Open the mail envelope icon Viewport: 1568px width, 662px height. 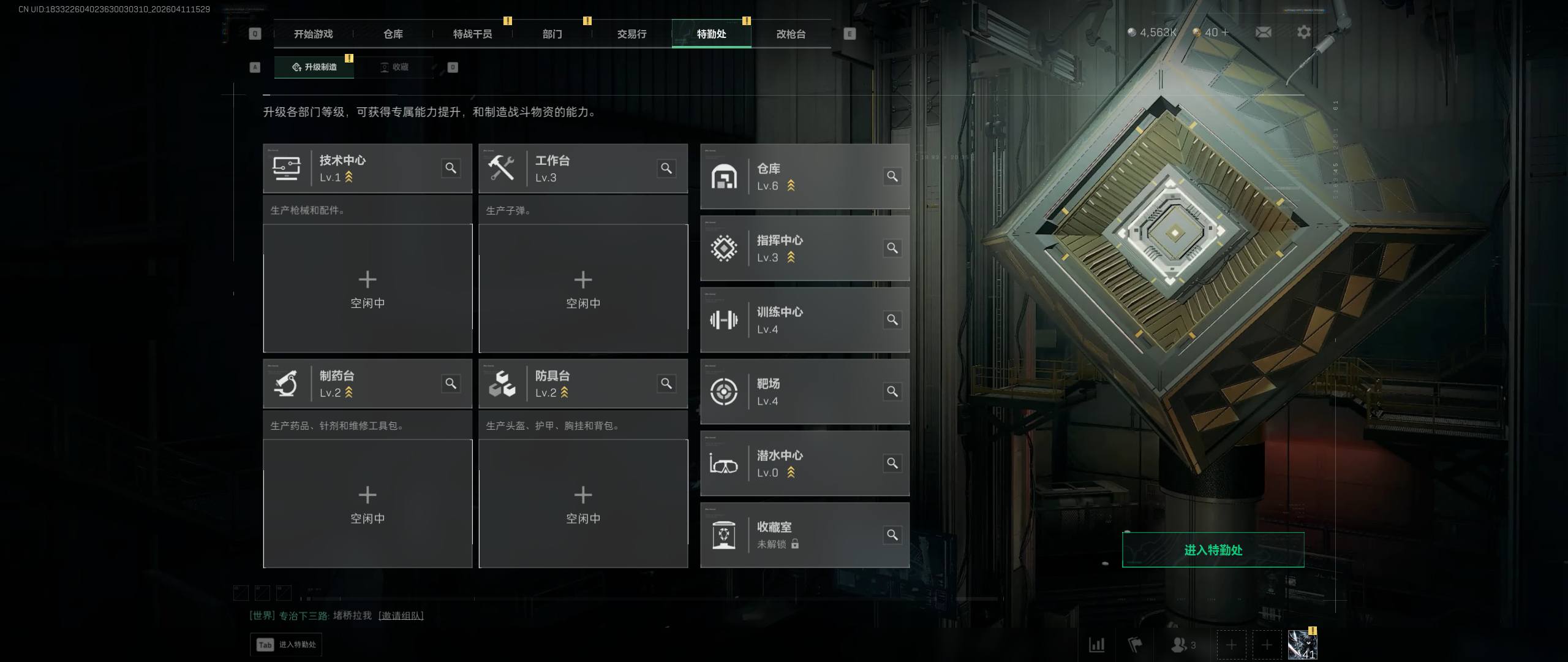pos(1263,32)
